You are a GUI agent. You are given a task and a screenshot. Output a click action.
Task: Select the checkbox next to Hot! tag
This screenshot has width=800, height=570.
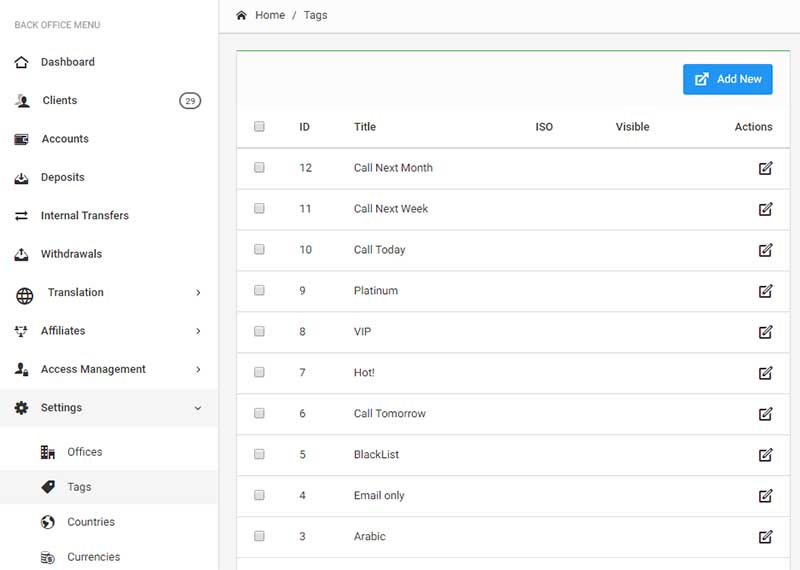point(259,373)
